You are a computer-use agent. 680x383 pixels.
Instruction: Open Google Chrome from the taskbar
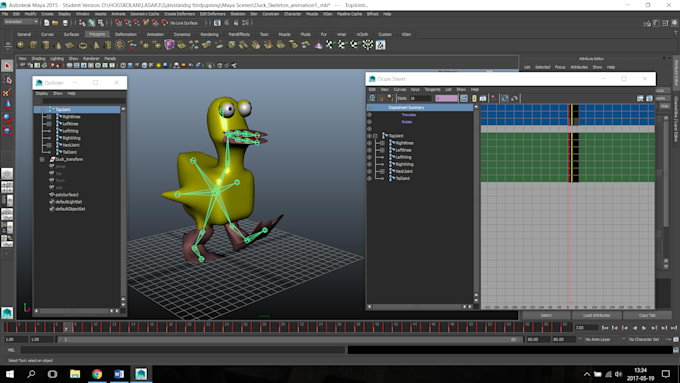tap(97, 374)
